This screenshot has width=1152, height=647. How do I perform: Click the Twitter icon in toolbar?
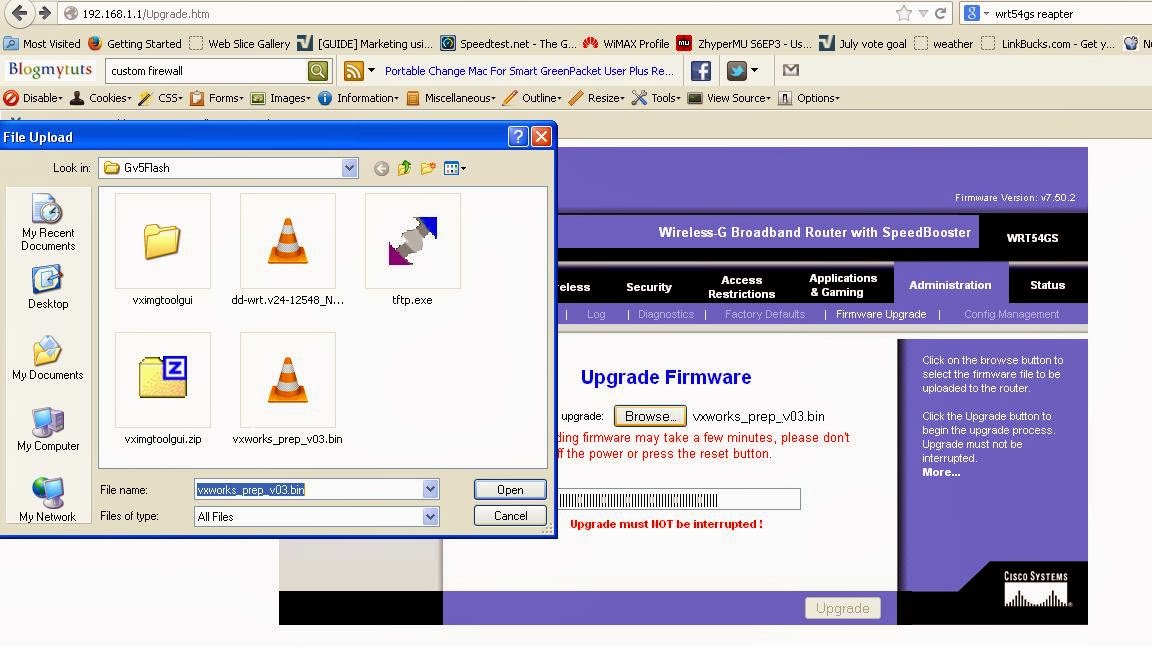click(x=736, y=71)
